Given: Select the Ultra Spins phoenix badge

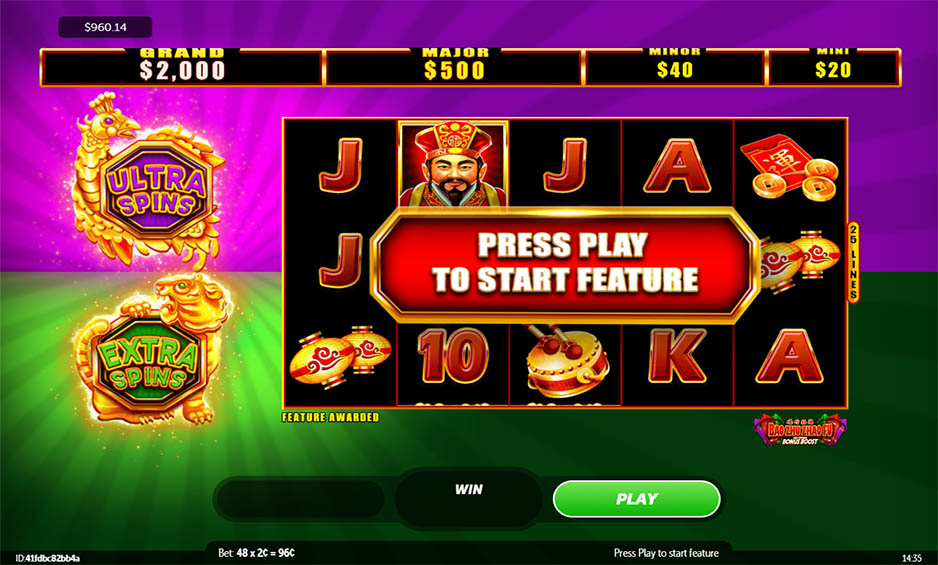Looking at the screenshot, I should click(x=149, y=180).
